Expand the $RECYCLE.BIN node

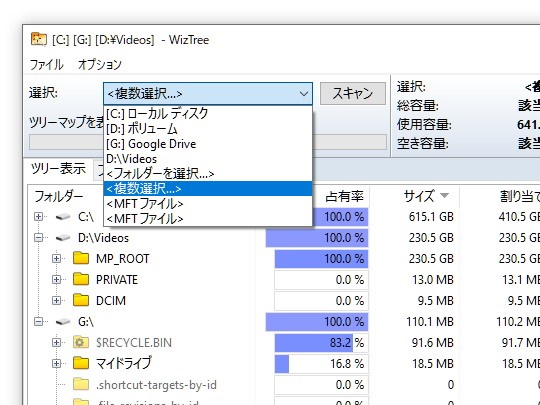pyautogui.click(x=56, y=343)
